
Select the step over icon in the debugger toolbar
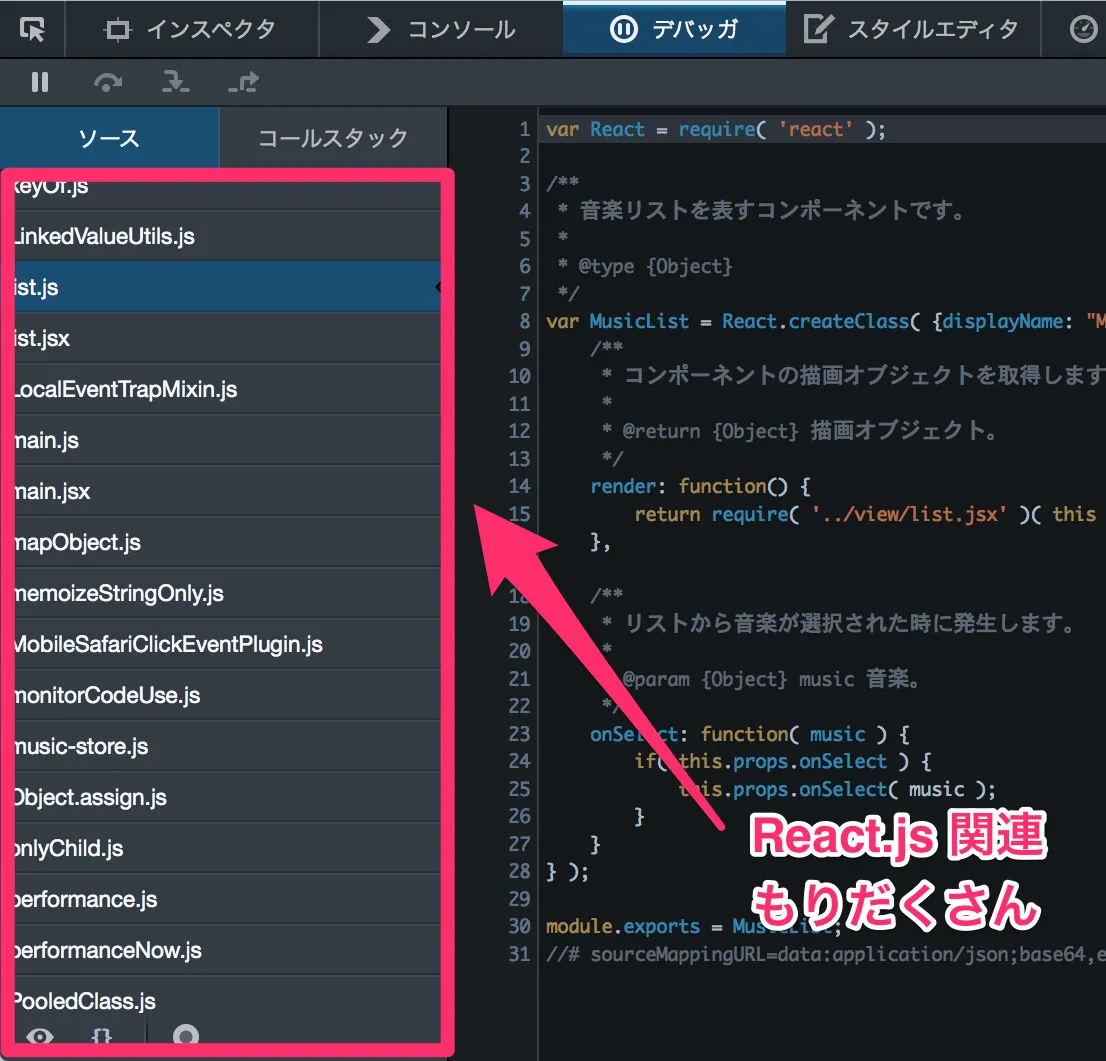pyautogui.click(x=107, y=82)
